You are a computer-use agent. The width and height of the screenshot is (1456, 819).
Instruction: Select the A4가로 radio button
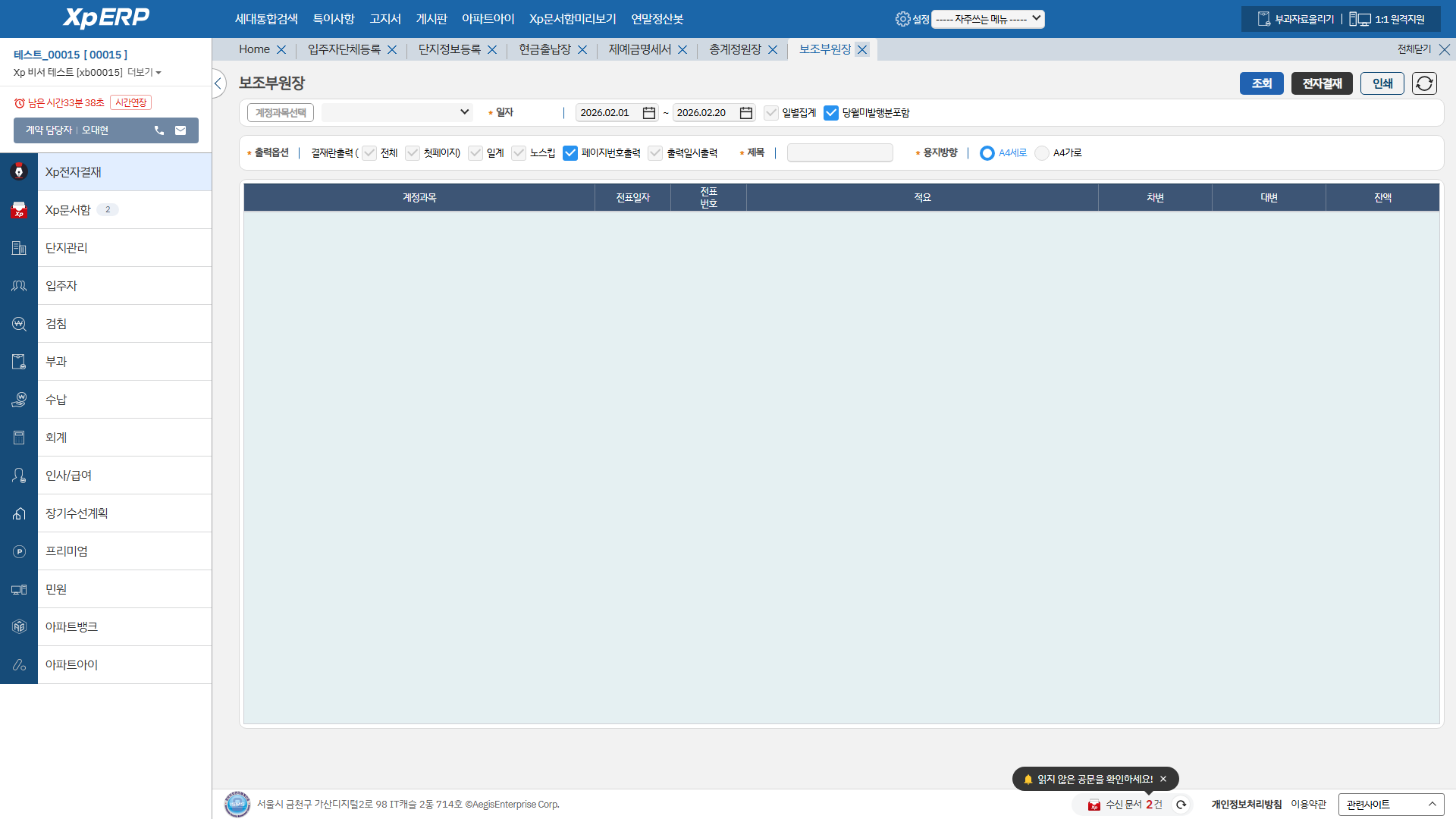pos(1042,153)
